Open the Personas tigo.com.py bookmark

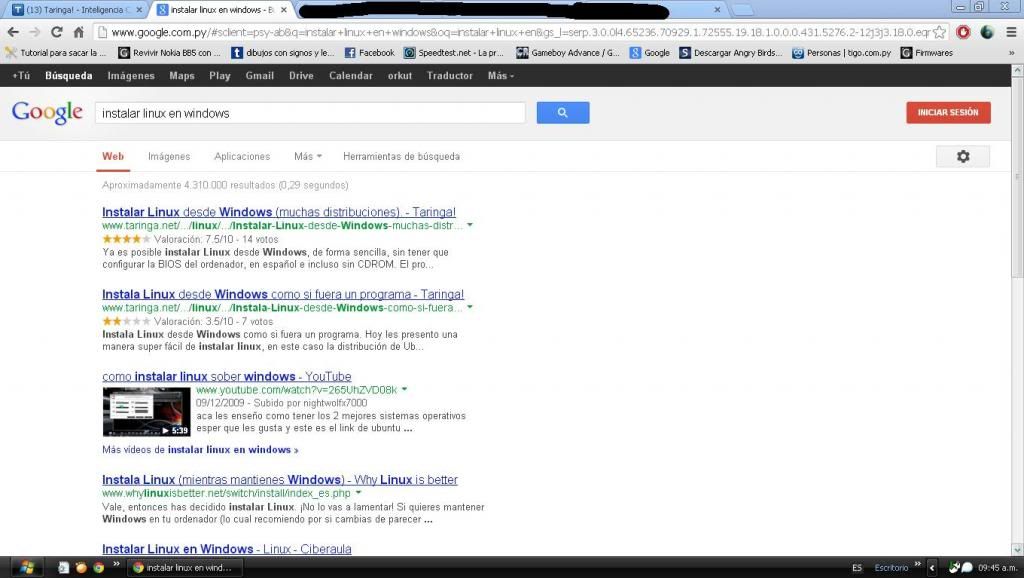tap(842, 53)
